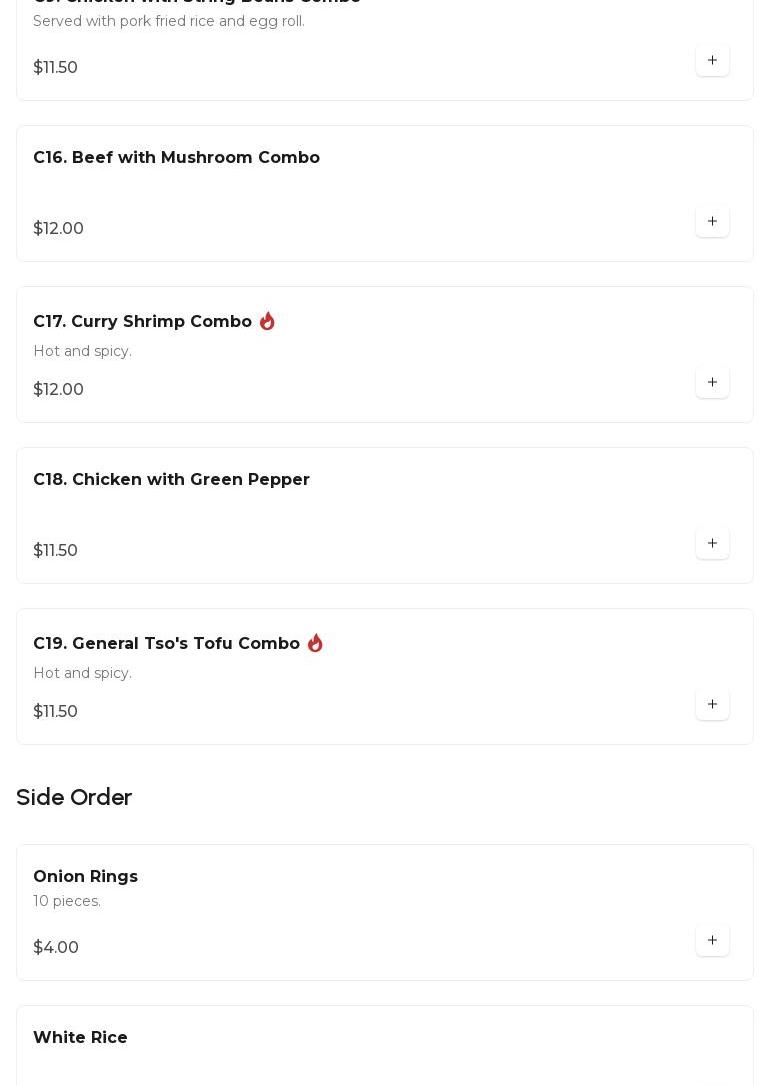This screenshot has height=1085, width=770.
Task: Click the $12.00 price of Beef with Mushroom
Action: pyautogui.click(x=58, y=229)
